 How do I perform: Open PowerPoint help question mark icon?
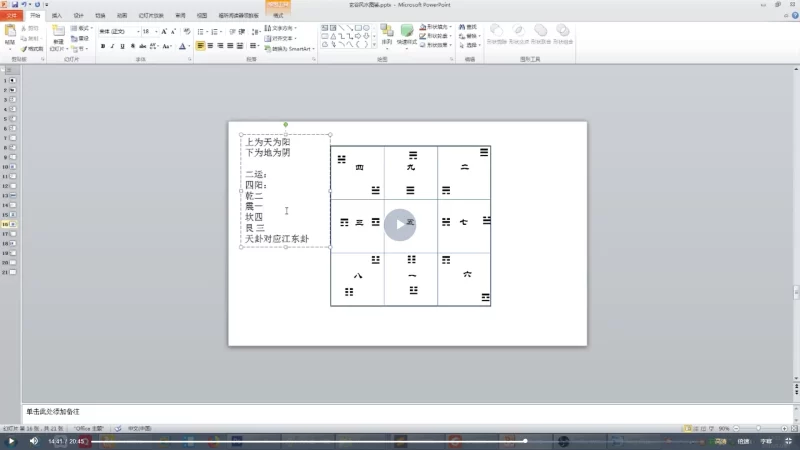point(793,16)
